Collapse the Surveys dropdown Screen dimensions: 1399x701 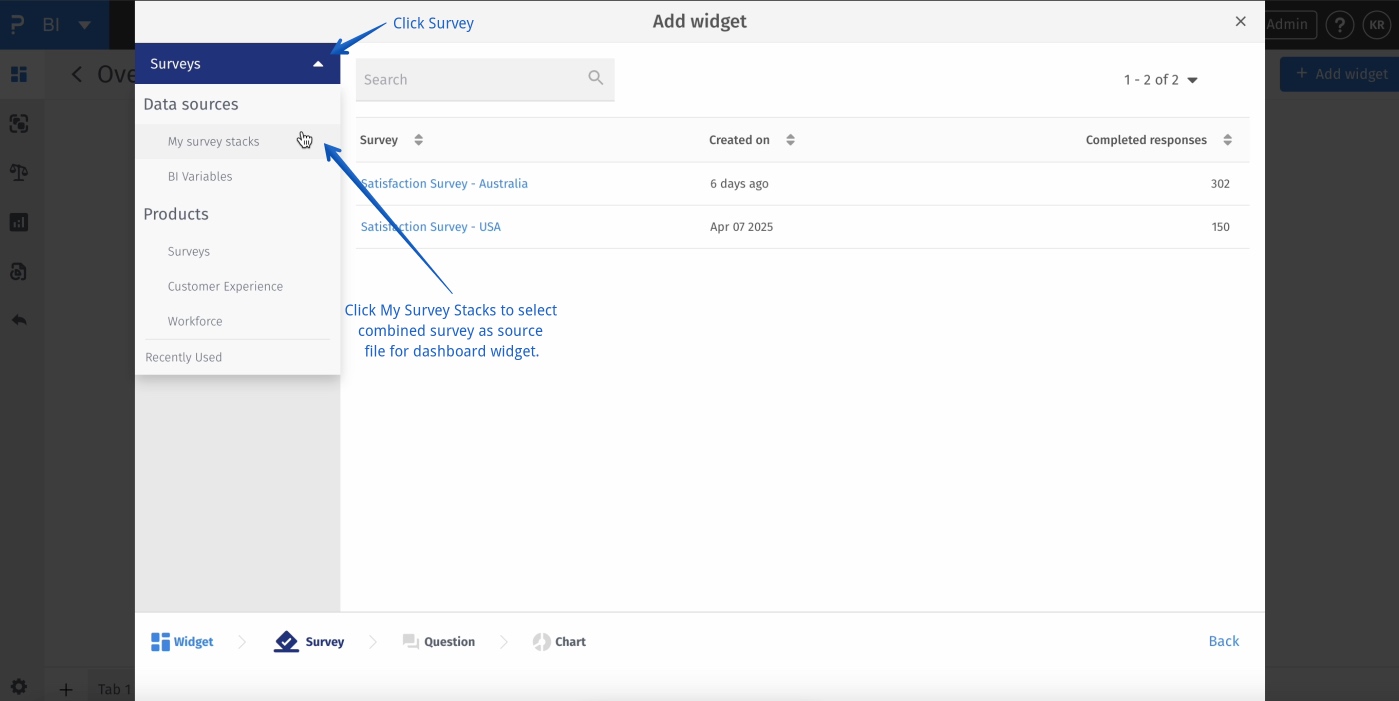[x=318, y=64]
